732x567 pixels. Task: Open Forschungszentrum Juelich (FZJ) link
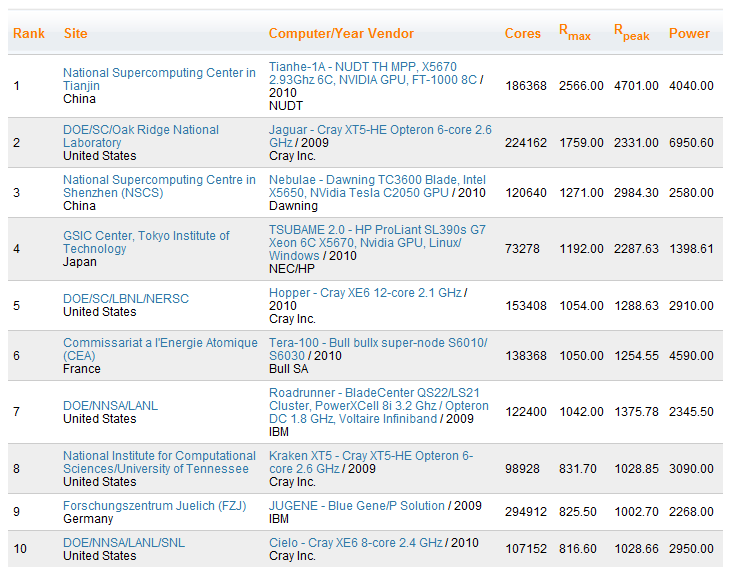tap(155, 505)
